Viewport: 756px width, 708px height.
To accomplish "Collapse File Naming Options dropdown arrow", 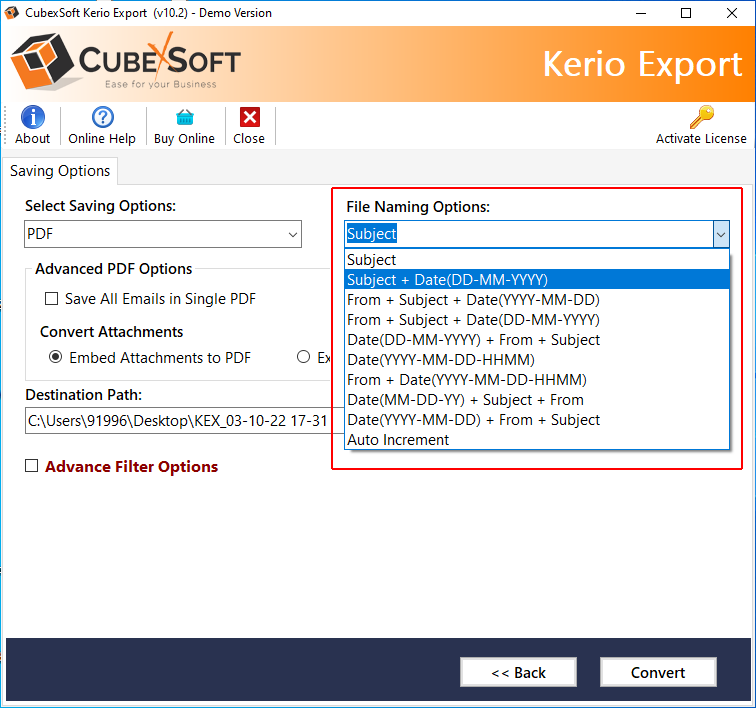I will pyautogui.click(x=721, y=234).
